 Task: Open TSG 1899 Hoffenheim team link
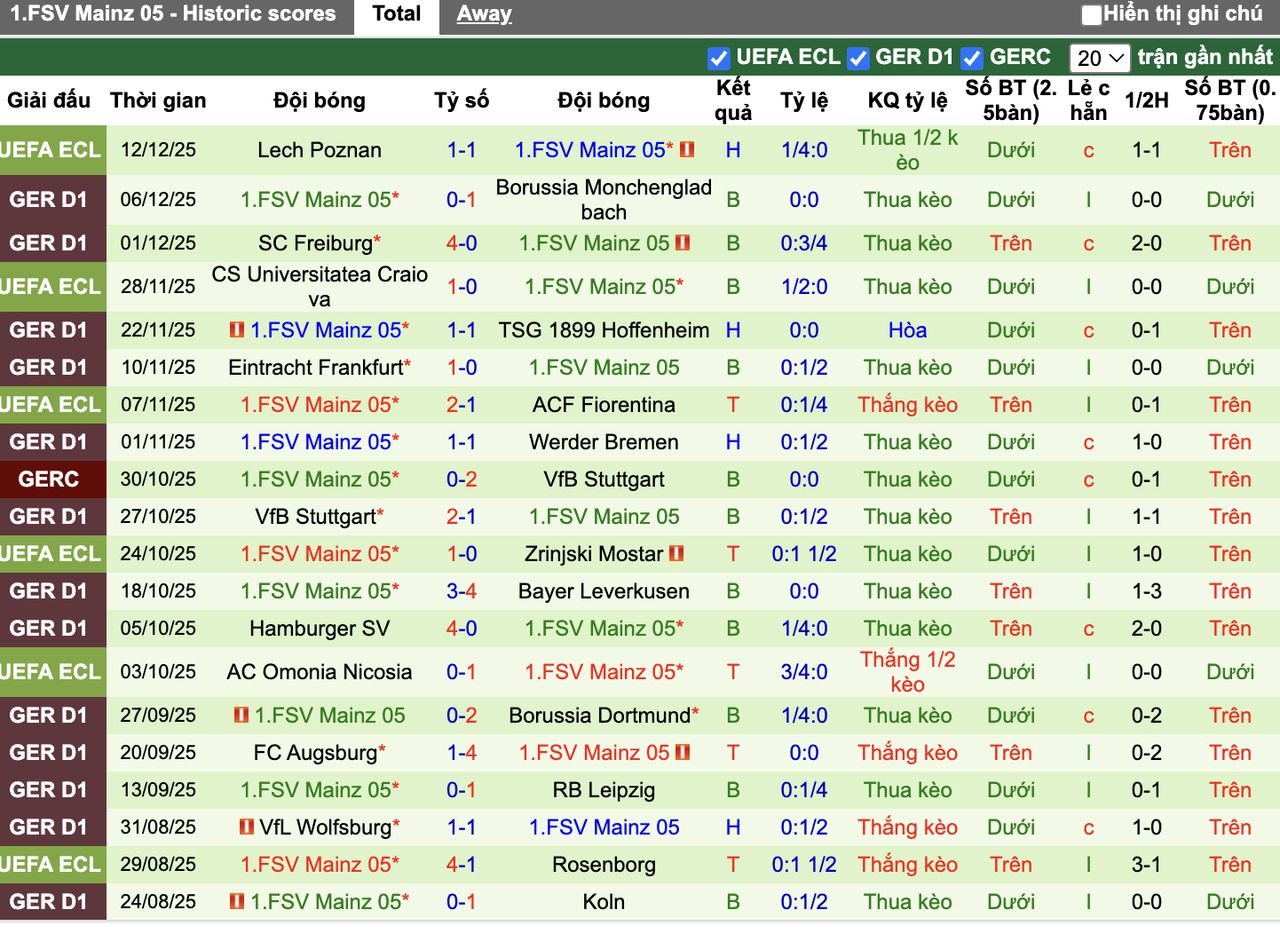click(x=604, y=330)
